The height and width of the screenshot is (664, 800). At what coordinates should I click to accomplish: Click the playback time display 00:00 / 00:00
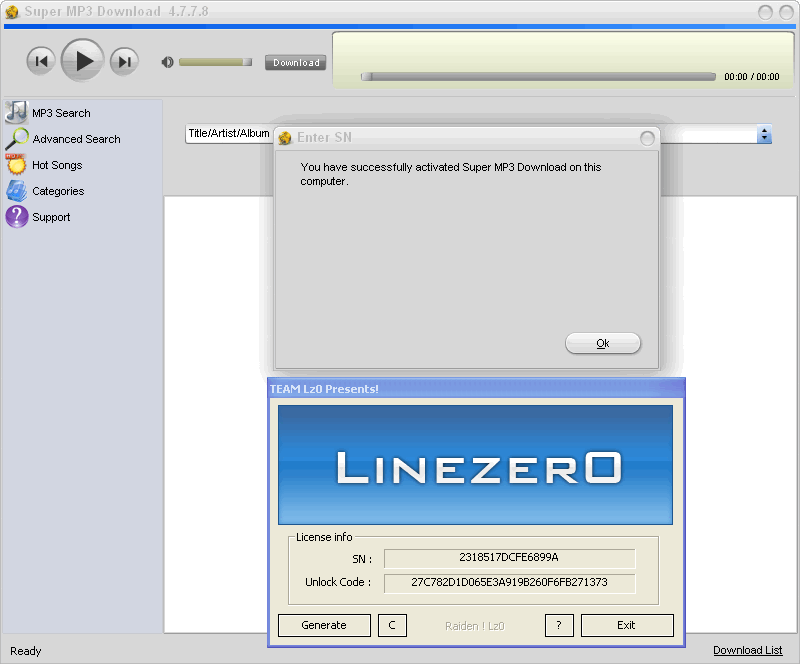752,77
